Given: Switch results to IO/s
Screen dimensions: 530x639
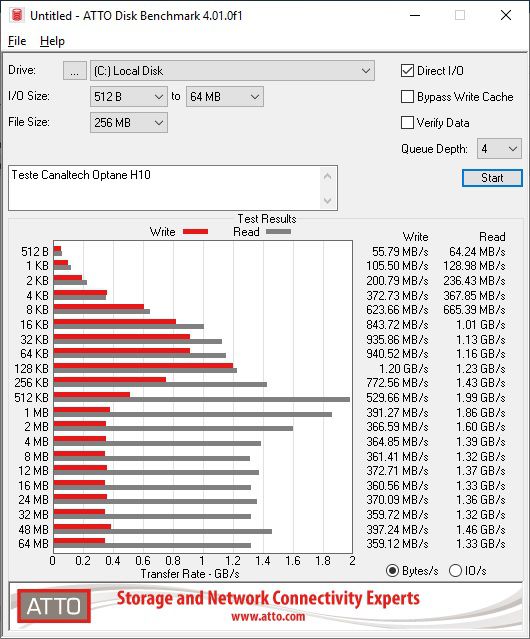Looking at the screenshot, I should (x=455, y=571).
